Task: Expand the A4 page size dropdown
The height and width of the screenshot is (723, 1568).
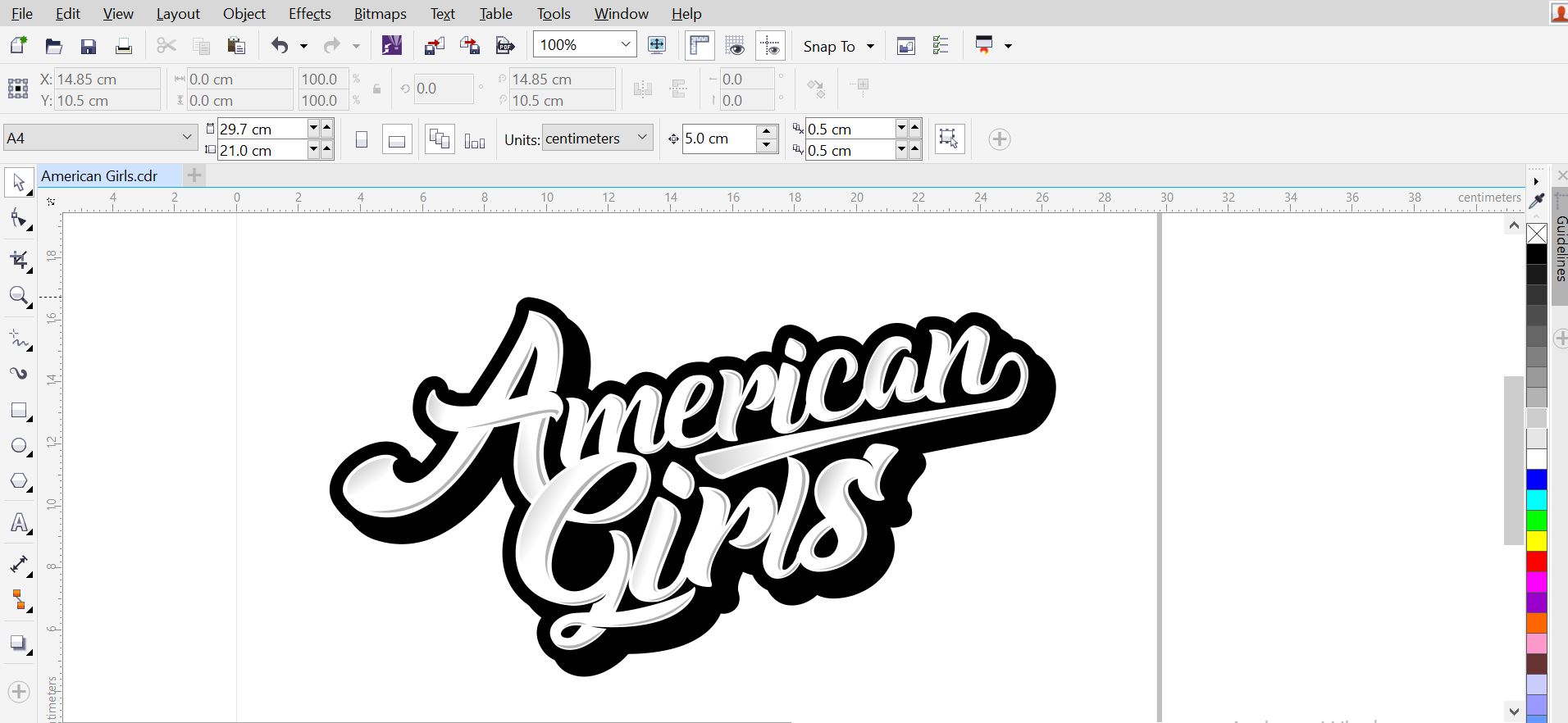Action: pyautogui.click(x=186, y=138)
